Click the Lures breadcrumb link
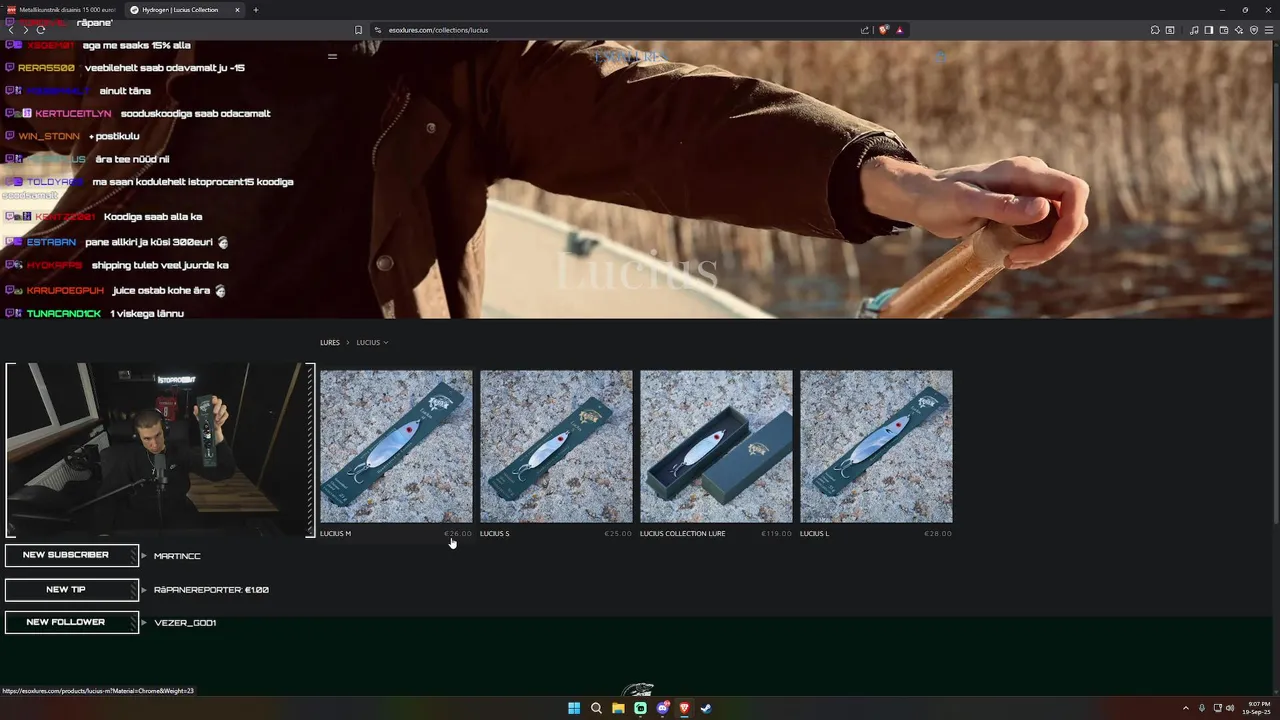This screenshot has height=720, width=1280. click(330, 342)
